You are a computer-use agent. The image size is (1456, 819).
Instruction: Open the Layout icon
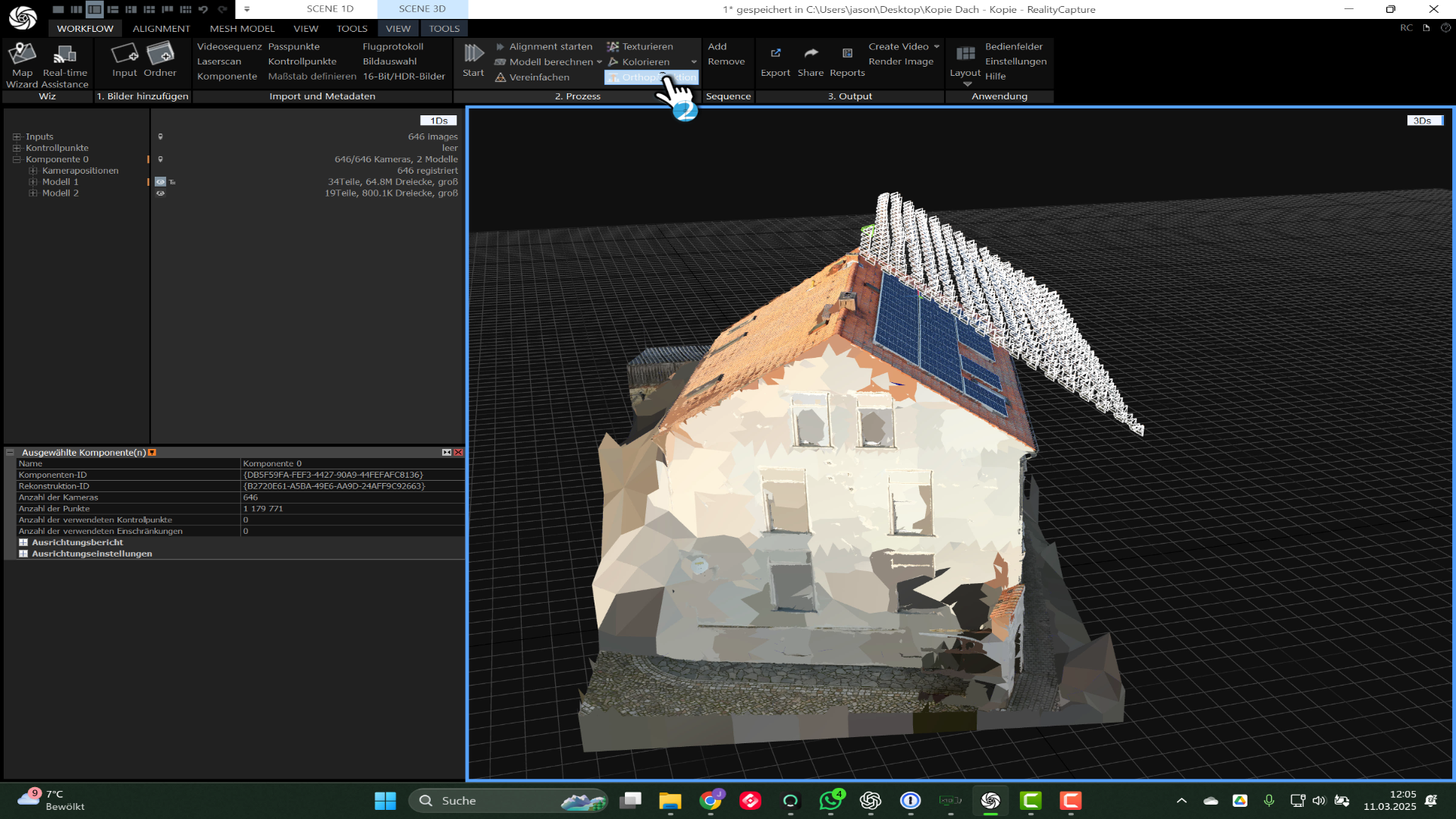pyautogui.click(x=965, y=53)
